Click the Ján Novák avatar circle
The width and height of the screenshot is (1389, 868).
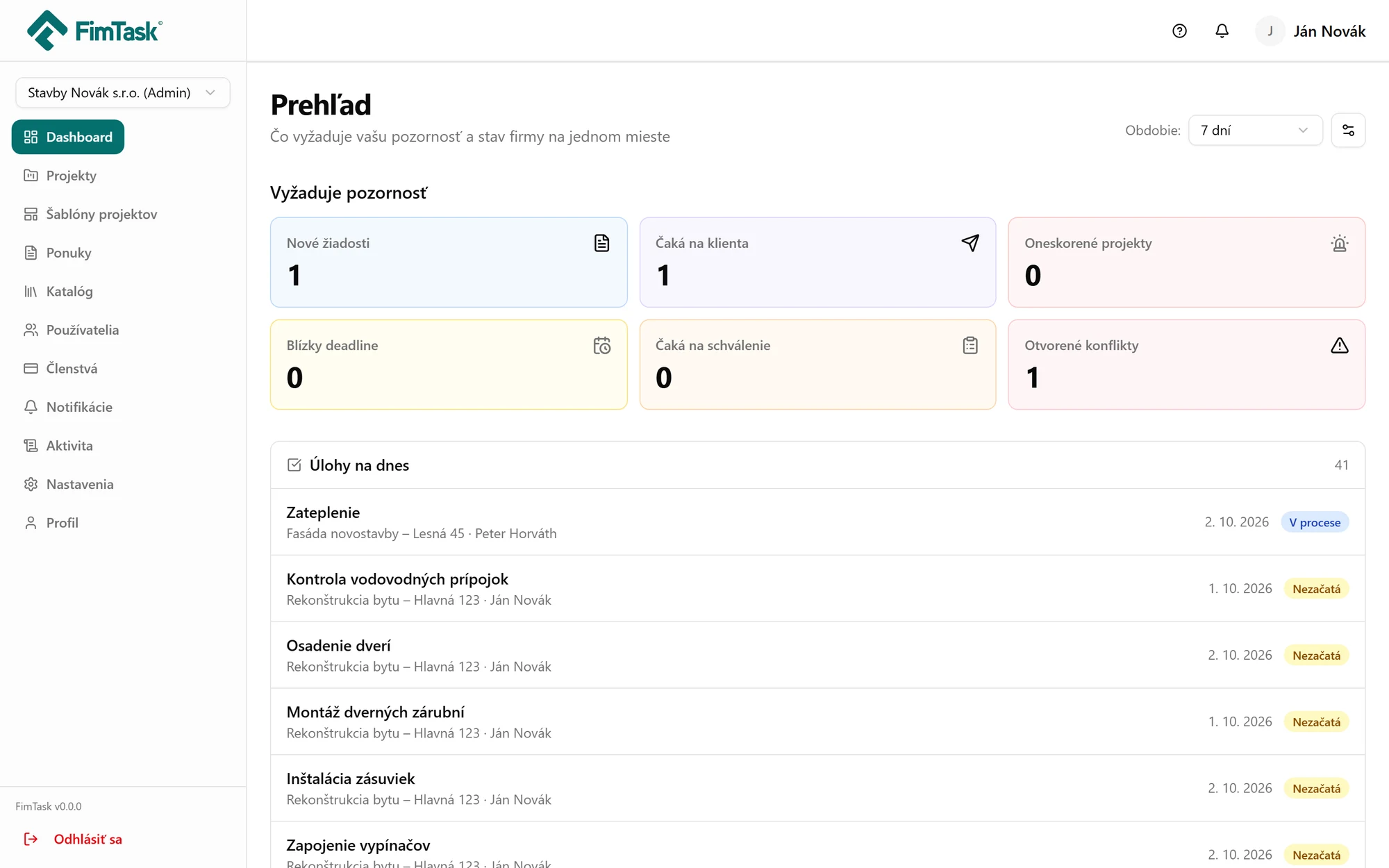click(x=1270, y=31)
